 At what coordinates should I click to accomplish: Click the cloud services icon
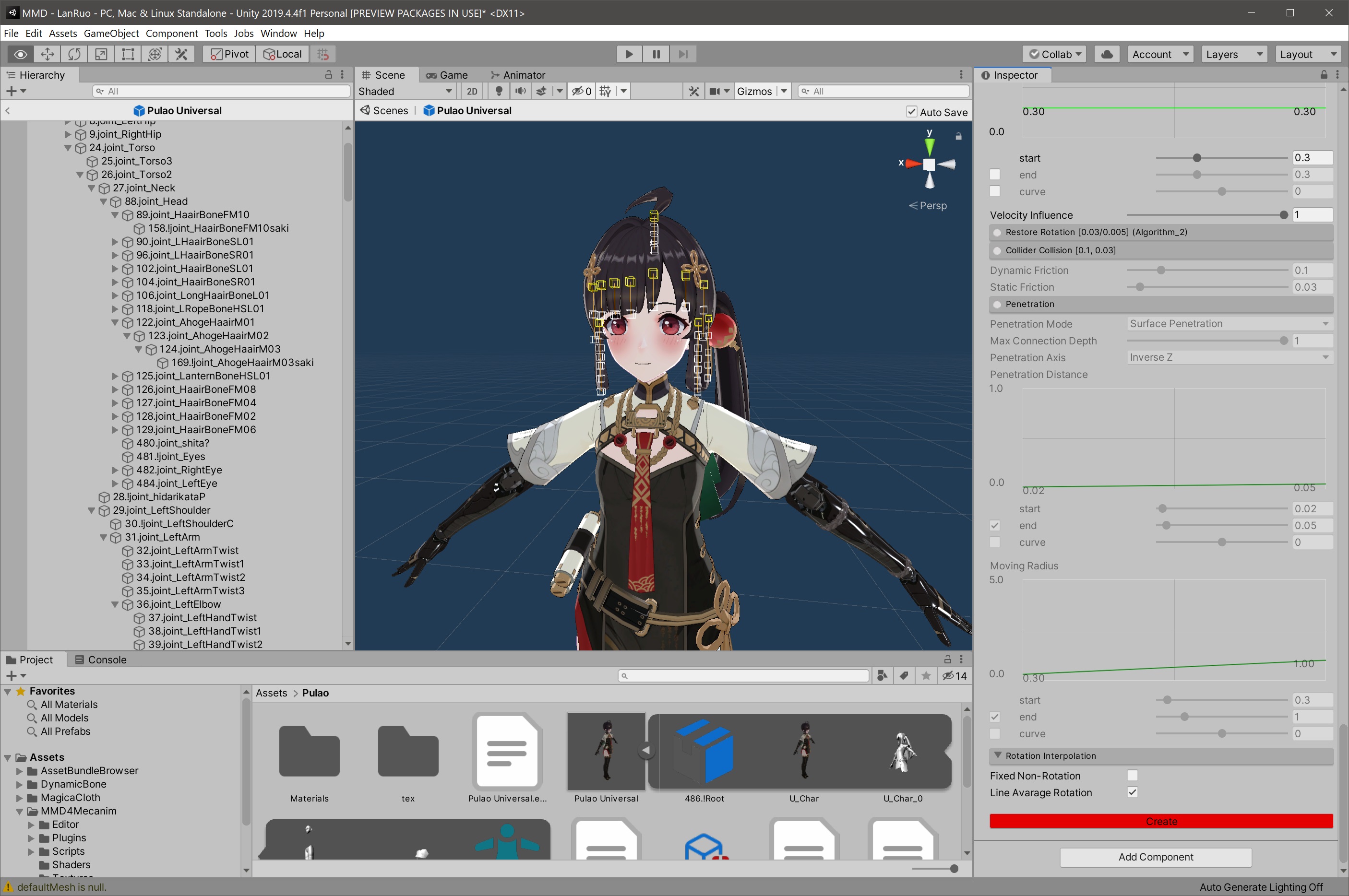1107,54
